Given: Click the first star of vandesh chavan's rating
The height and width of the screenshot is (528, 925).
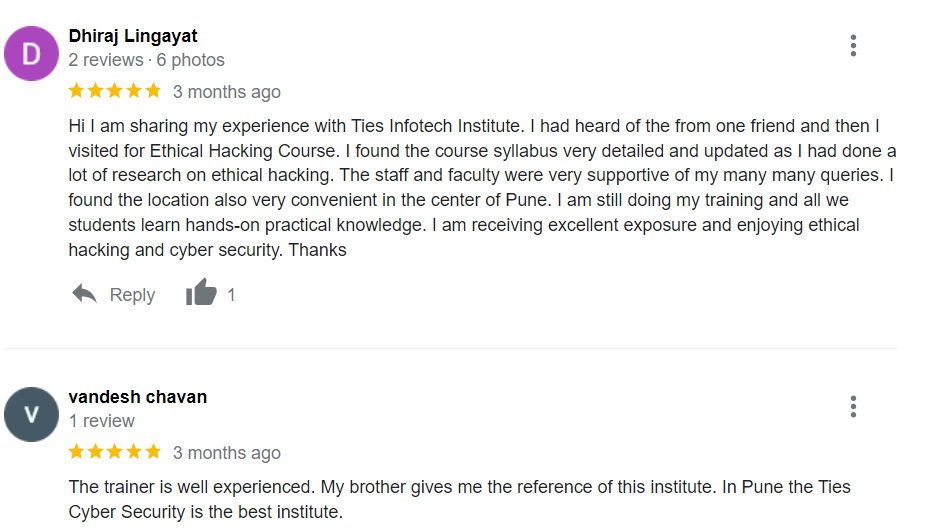Looking at the screenshot, I should click(77, 452).
